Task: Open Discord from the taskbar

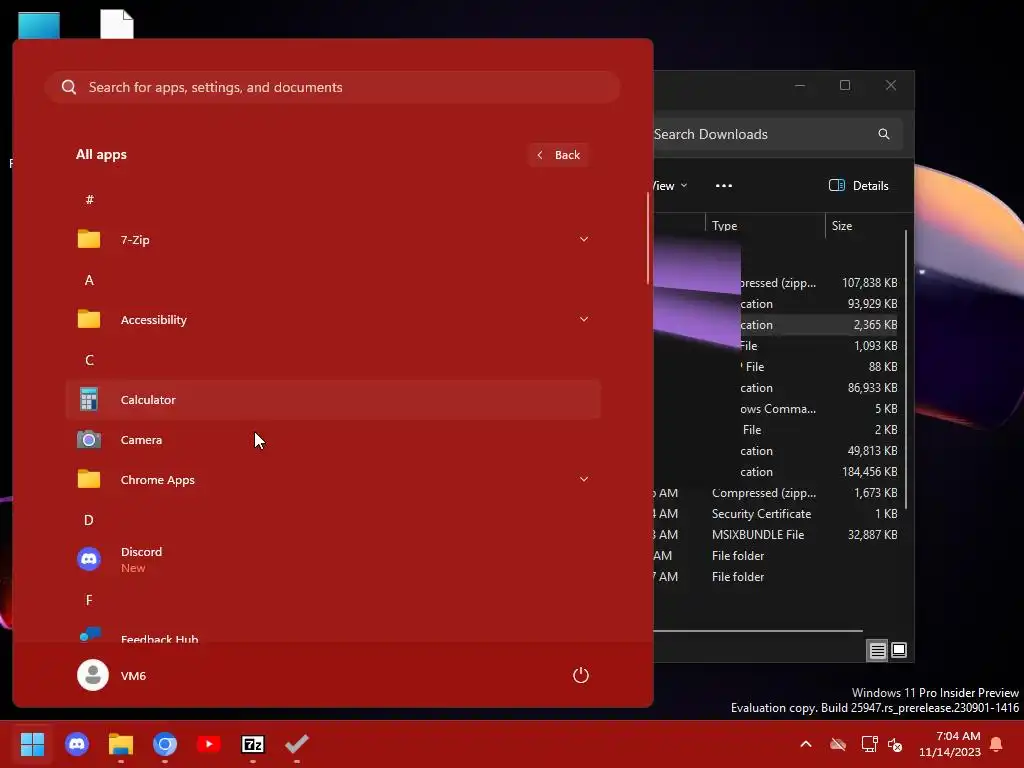Action: (77, 744)
